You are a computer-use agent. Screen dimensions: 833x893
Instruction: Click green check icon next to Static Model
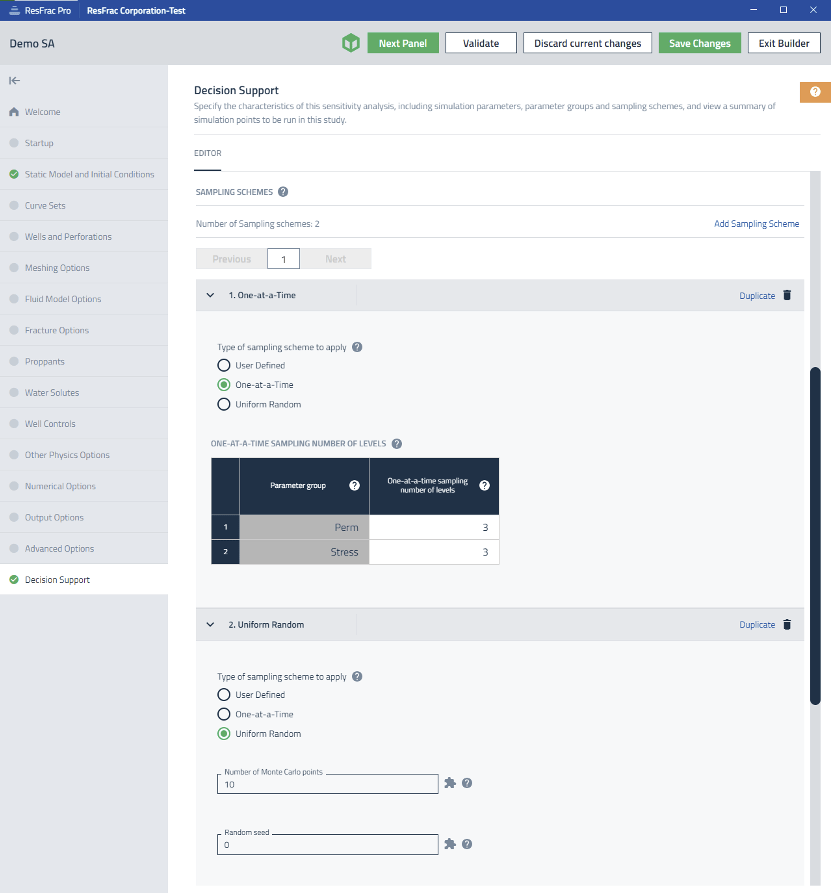[14, 174]
